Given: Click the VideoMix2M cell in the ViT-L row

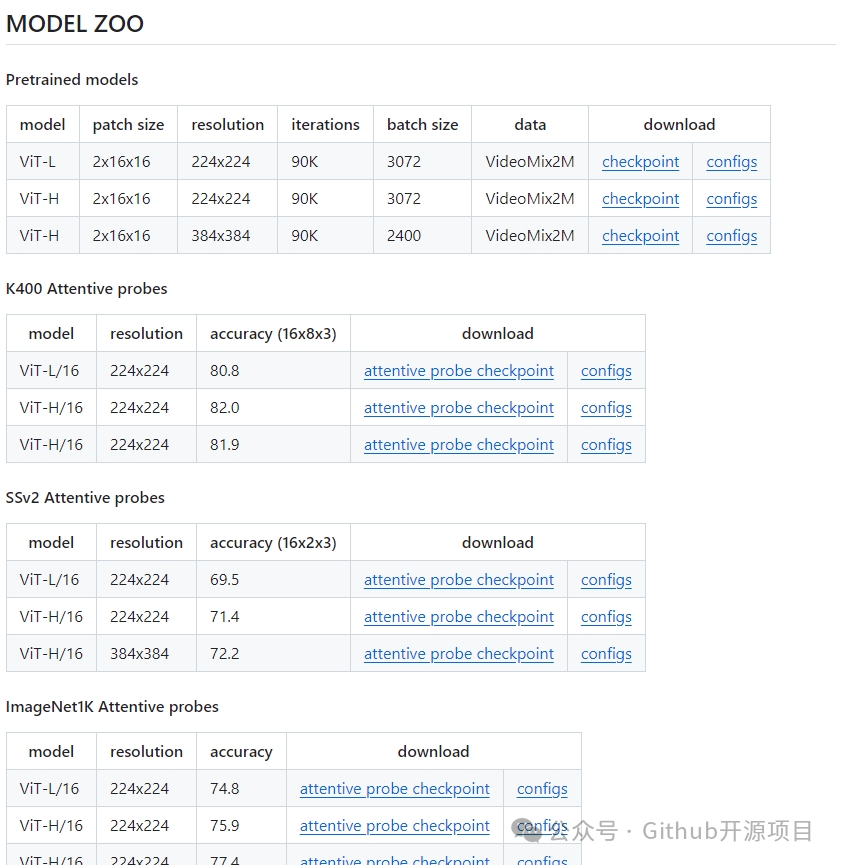Looking at the screenshot, I should (530, 162).
